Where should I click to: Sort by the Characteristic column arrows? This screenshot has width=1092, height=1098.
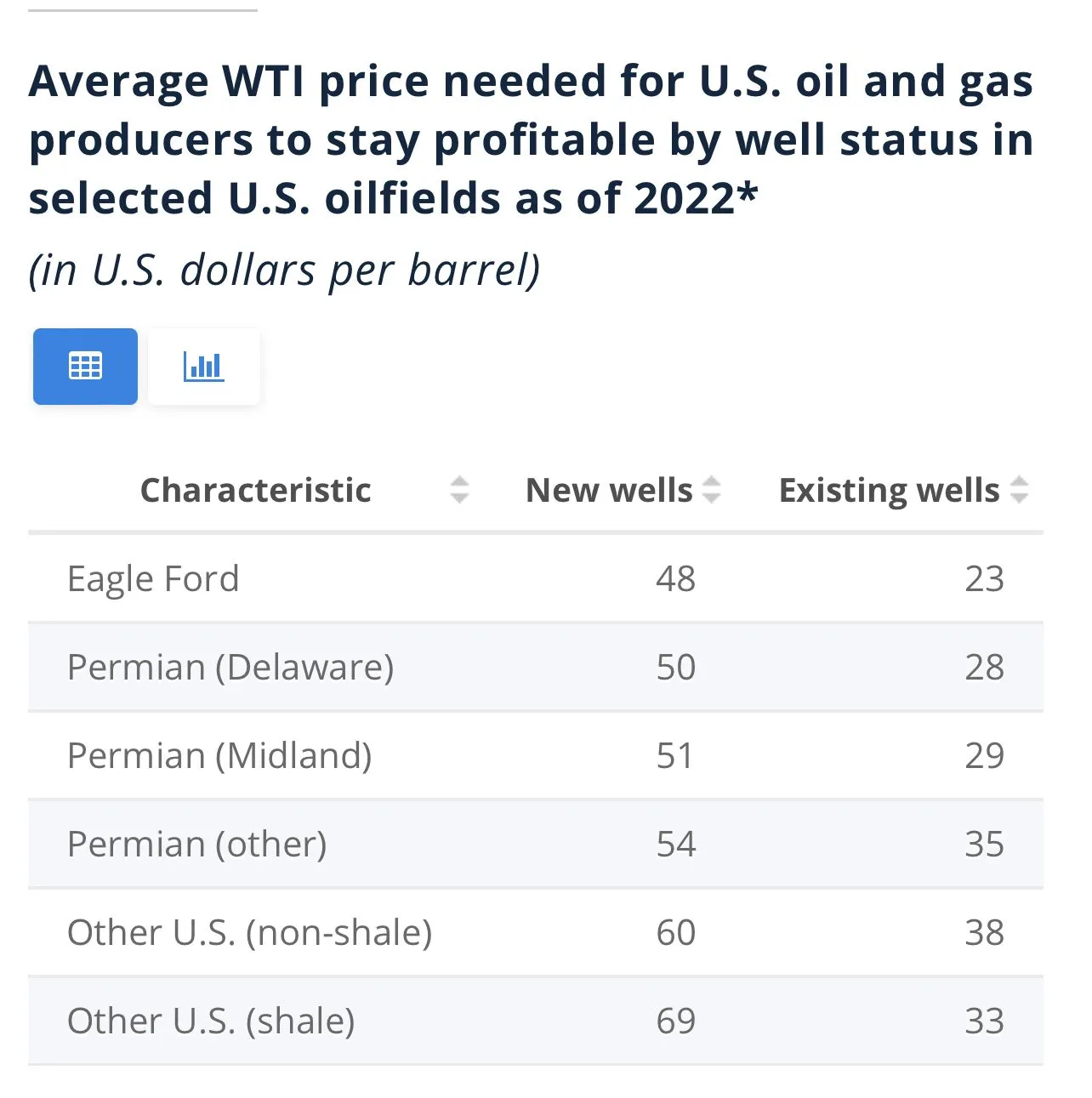pos(459,490)
